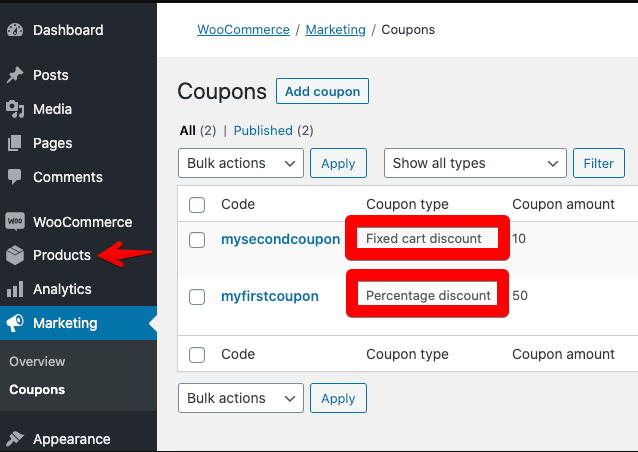Image resolution: width=638 pixels, height=452 pixels.
Task: Check the mysecondcoupon row checkbox
Action: 197,240
